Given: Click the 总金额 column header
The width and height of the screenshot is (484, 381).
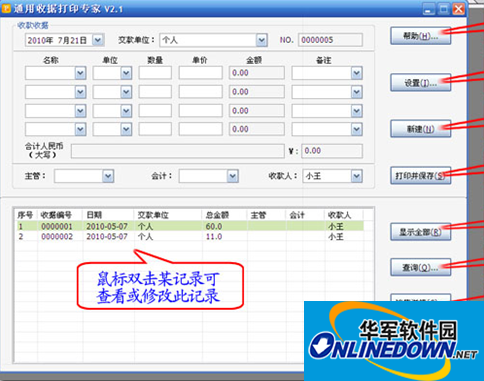Looking at the screenshot, I should pos(224,215).
